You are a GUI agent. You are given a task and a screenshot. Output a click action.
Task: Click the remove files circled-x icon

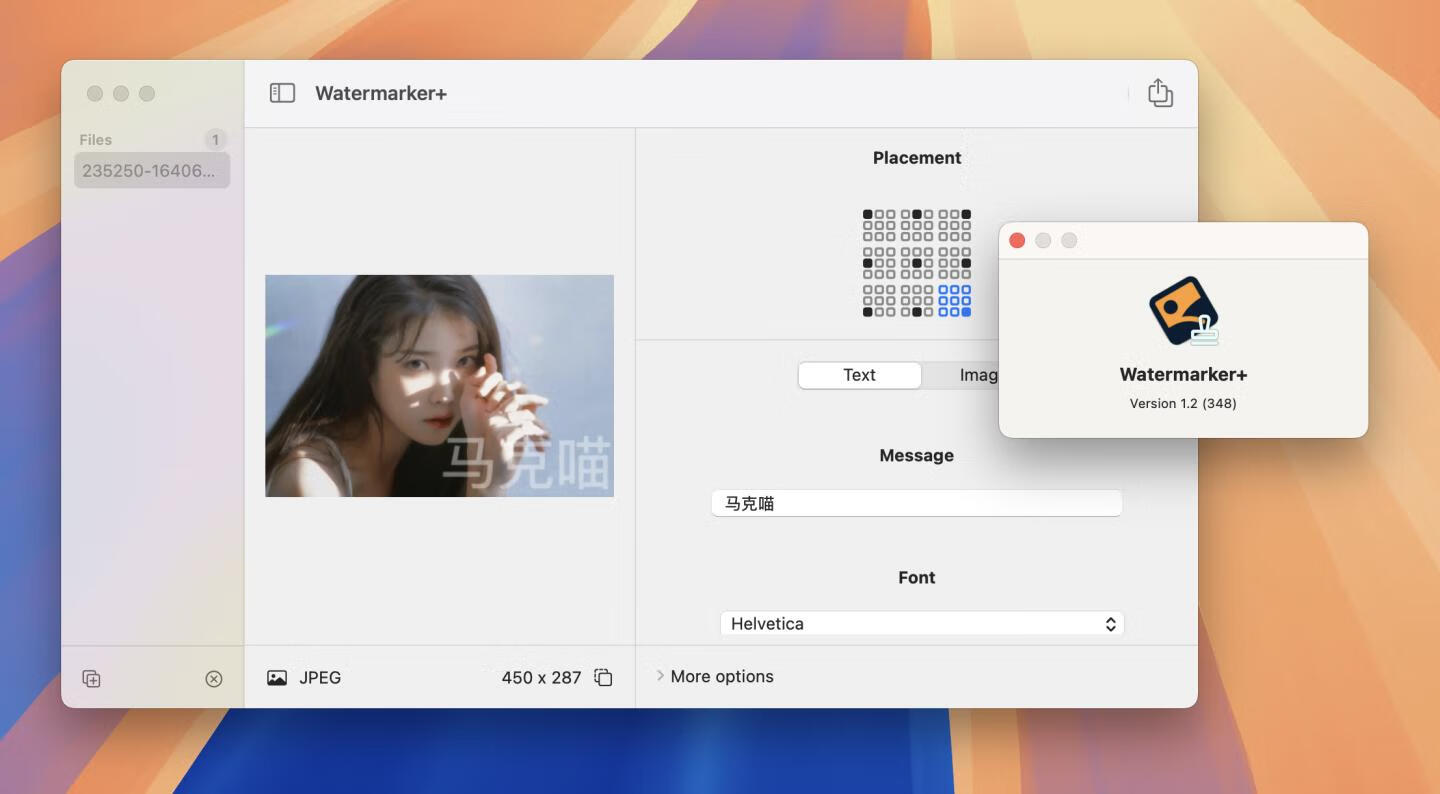(214, 679)
